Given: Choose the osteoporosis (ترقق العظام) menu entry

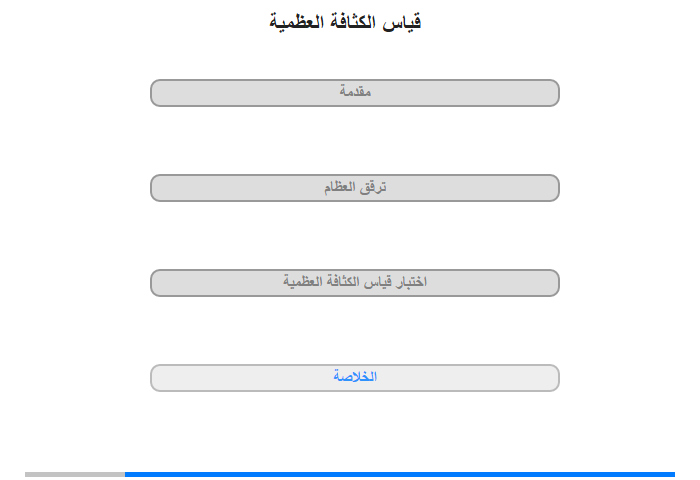Looking at the screenshot, I should 354,188.
